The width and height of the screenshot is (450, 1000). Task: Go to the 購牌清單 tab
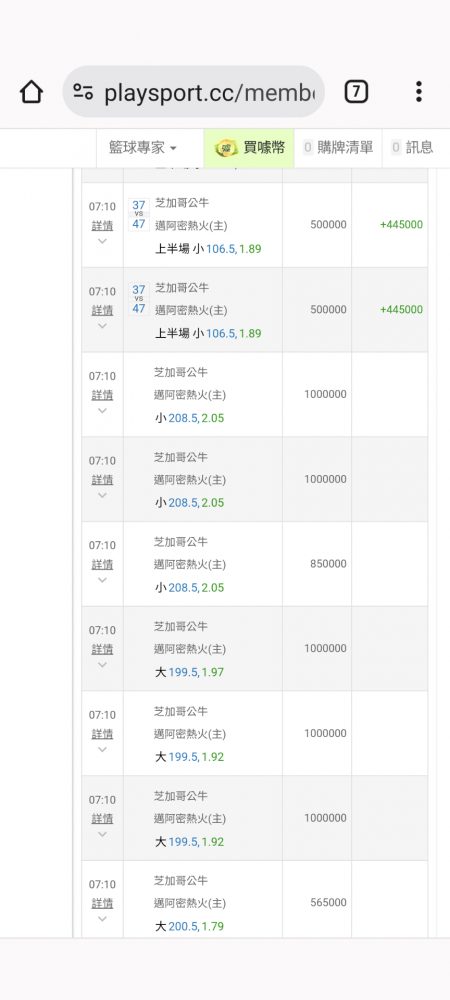point(345,148)
